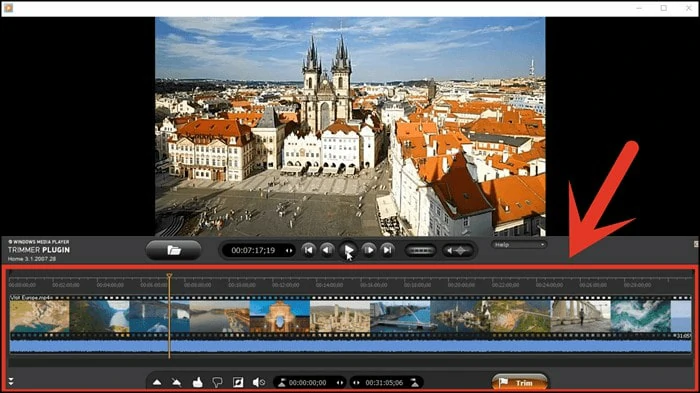
Task: Open a media file with the folder button
Action: (x=173, y=250)
